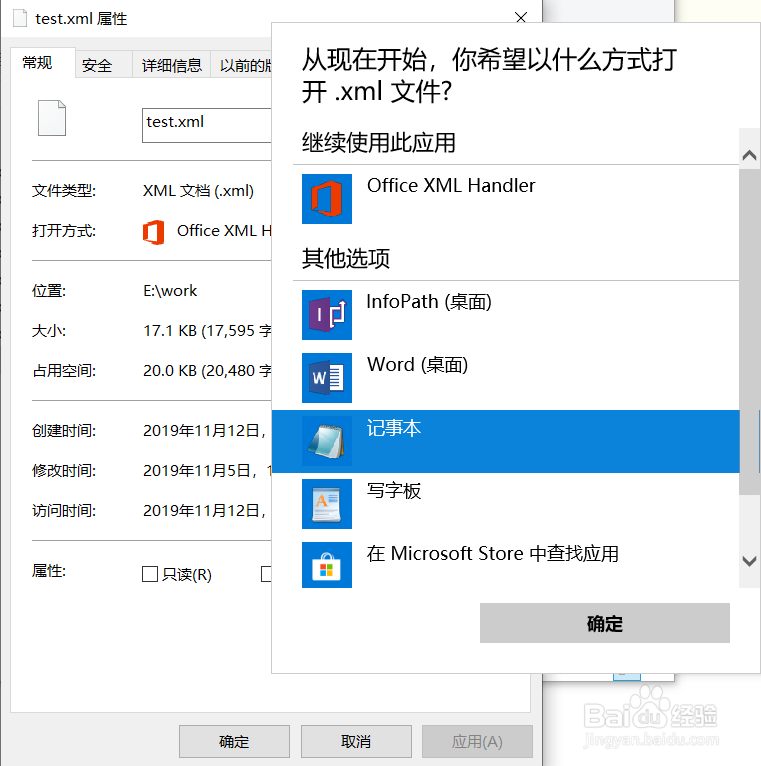The width and height of the screenshot is (761, 766).
Task: Click the WordPad (写字板) app icon
Action: [x=327, y=504]
